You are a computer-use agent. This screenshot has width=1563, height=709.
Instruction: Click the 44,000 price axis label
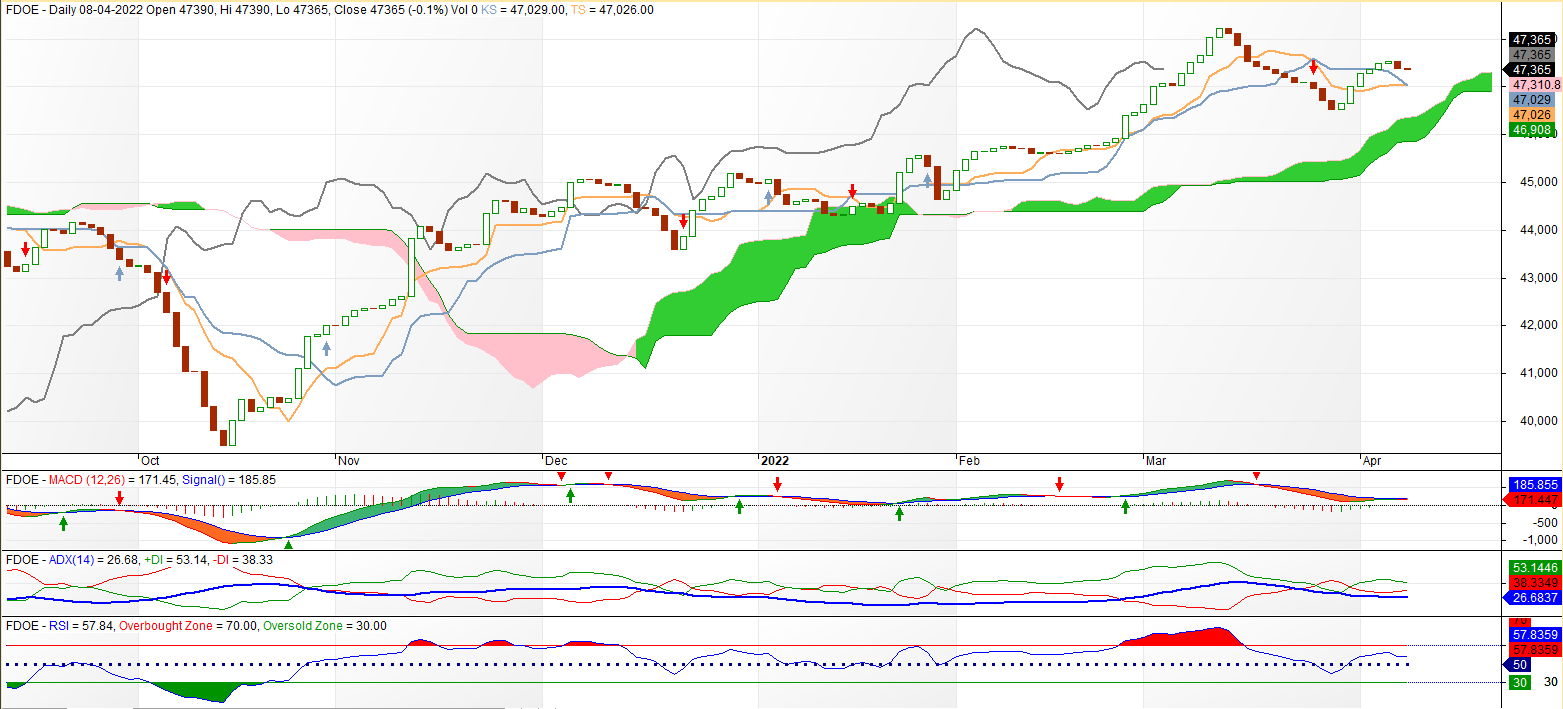[1541, 230]
